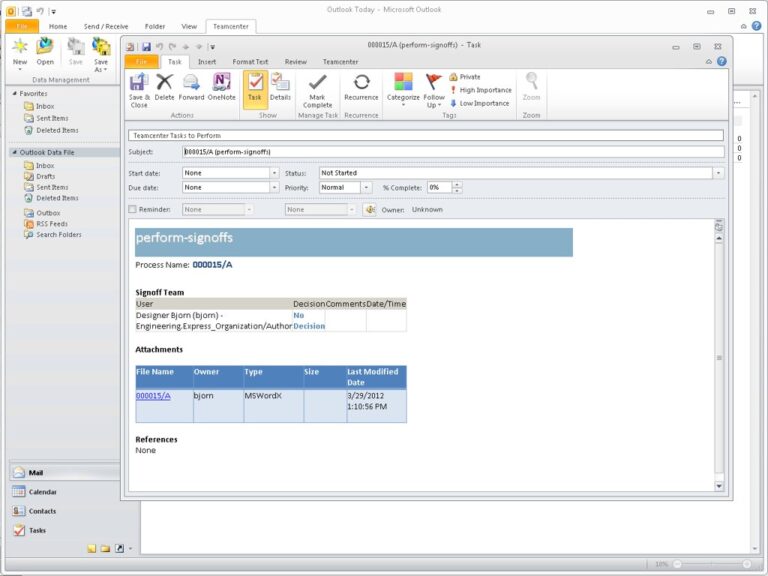Click the No Decision signoff link
Image resolution: width=768 pixels, height=576 pixels.
point(309,321)
